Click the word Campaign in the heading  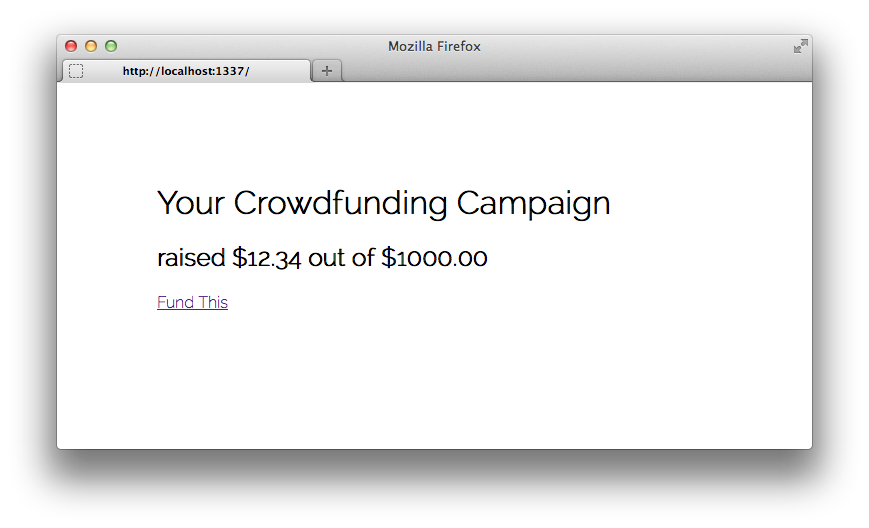(x=533, y=204)
